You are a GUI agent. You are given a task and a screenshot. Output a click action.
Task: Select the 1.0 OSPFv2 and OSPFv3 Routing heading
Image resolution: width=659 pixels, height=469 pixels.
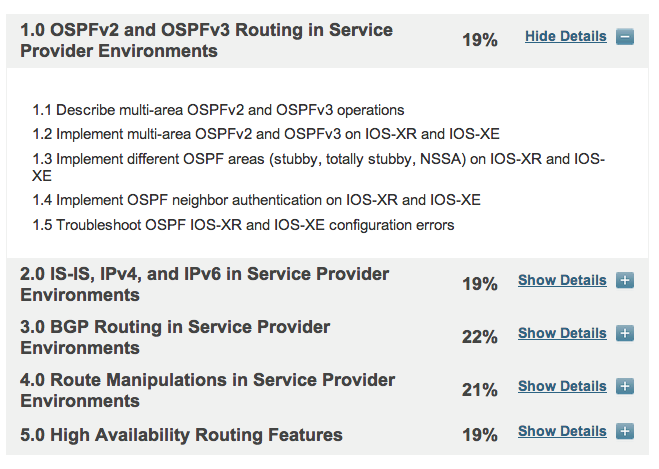click(206, 40)
